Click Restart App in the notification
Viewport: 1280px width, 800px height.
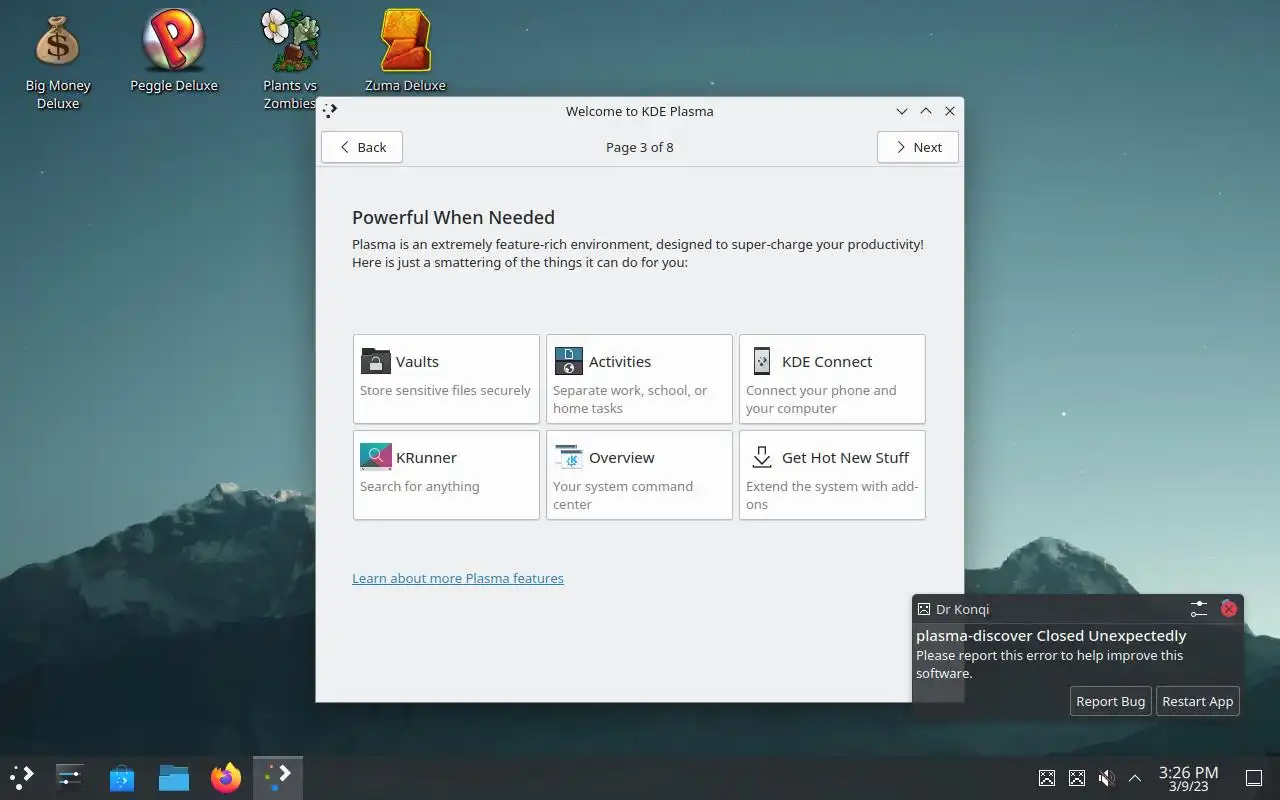(1197, 701)
